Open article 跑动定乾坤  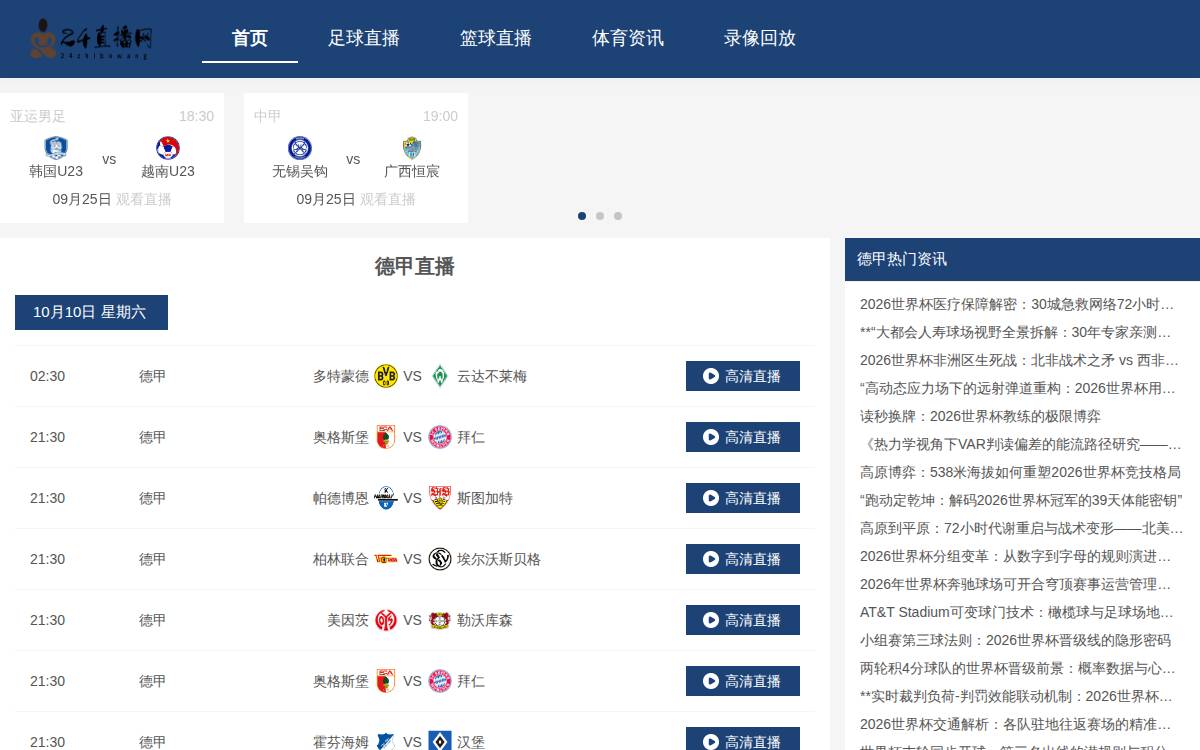pyautogui.click(x=1021, y=500)
